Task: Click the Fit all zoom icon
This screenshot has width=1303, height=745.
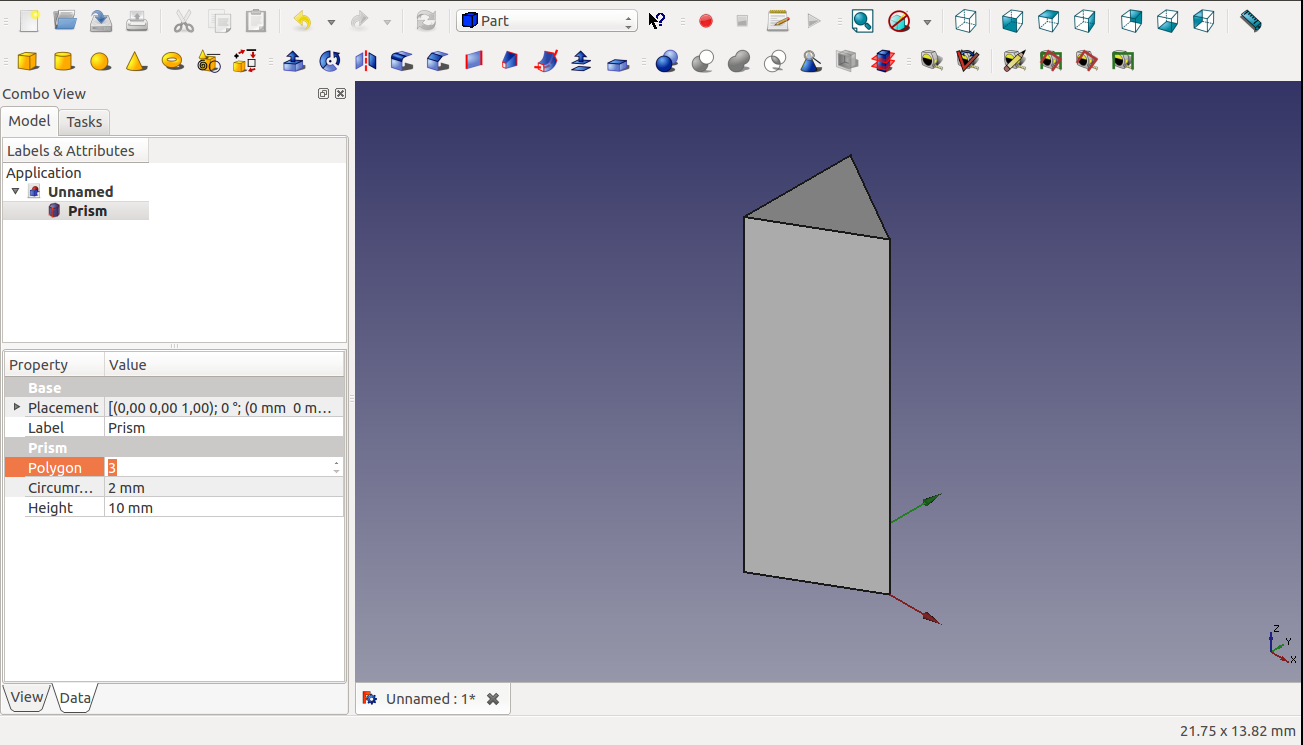Action: [862, 21]
